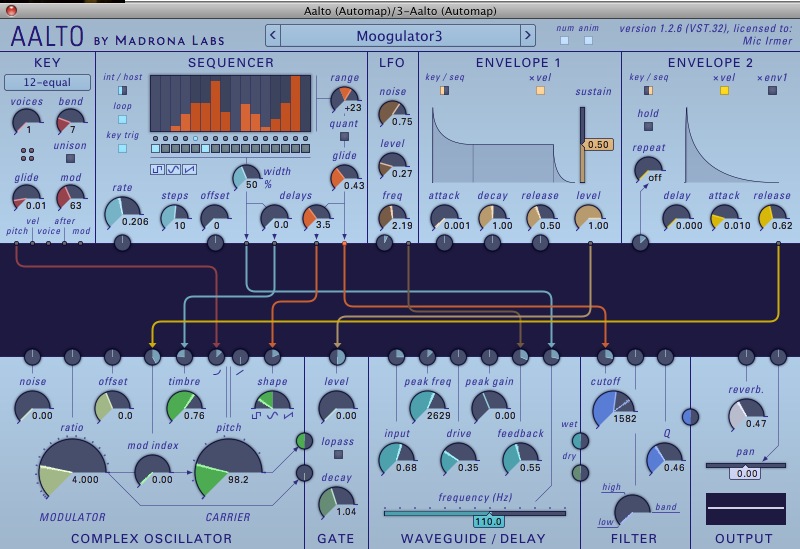Click the gate decay knob
This screenshot has width=800, height=549.
click(x=336, y=502)
